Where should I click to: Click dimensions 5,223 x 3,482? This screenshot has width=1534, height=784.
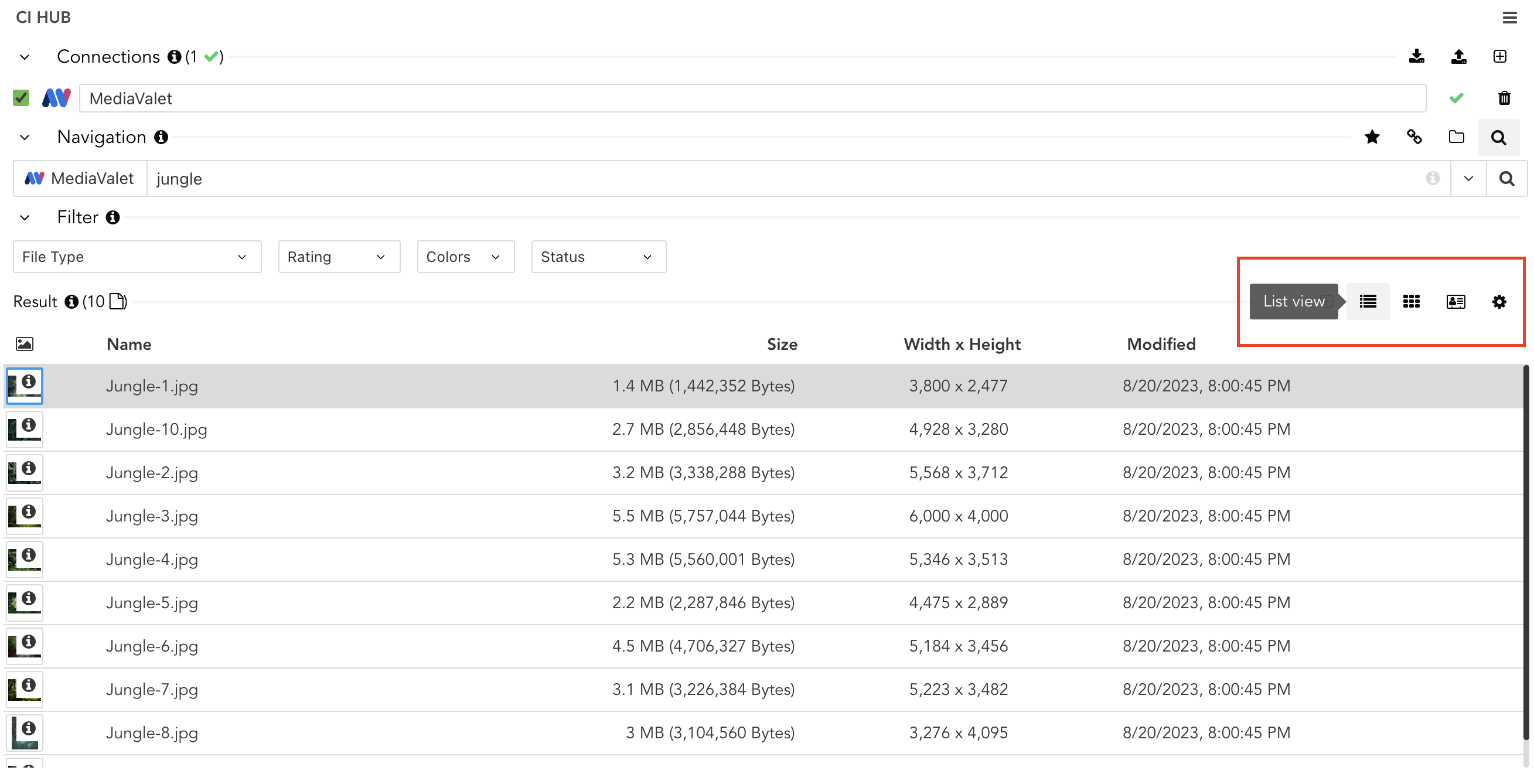coord(958,689)
